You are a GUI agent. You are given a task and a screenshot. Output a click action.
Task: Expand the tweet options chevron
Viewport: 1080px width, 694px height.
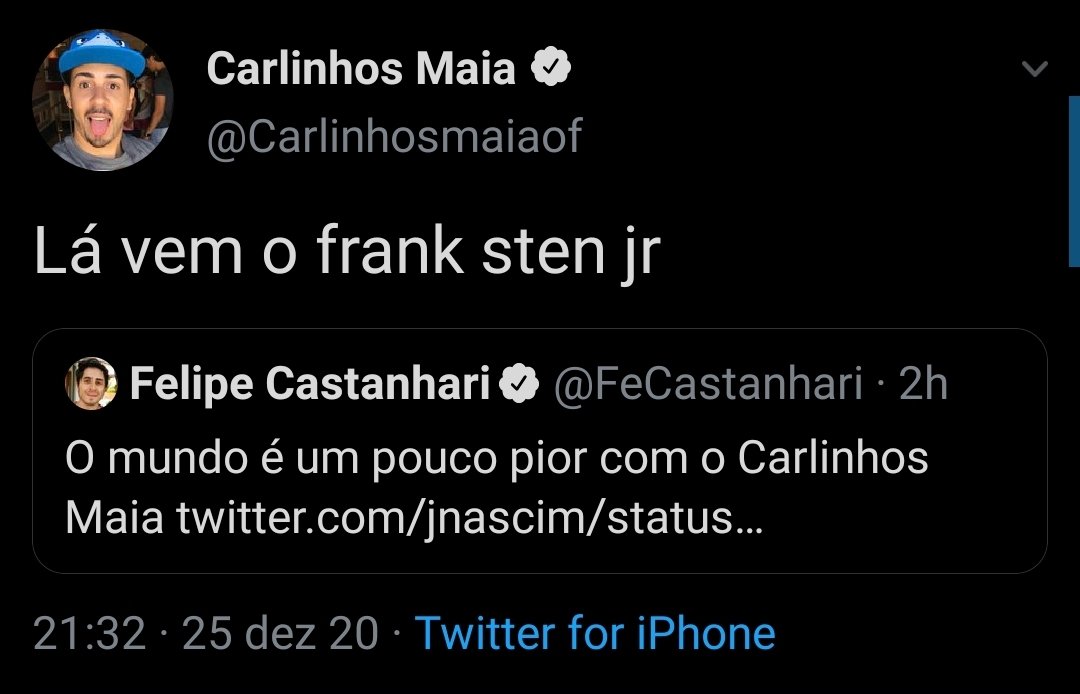coord(1035,70)
